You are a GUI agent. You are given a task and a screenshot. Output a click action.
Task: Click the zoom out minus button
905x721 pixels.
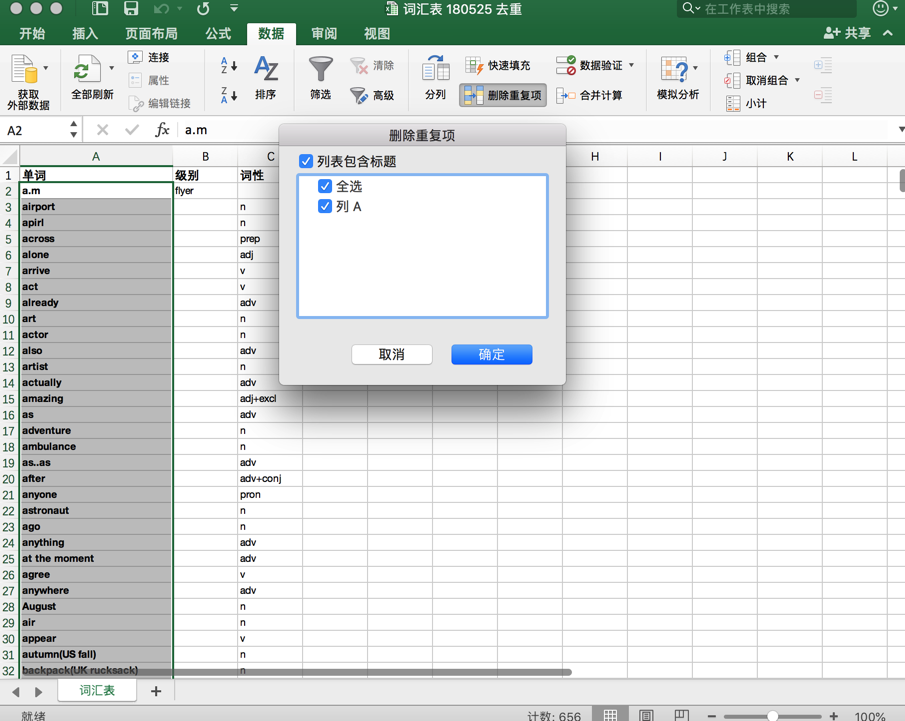[712, 716]
